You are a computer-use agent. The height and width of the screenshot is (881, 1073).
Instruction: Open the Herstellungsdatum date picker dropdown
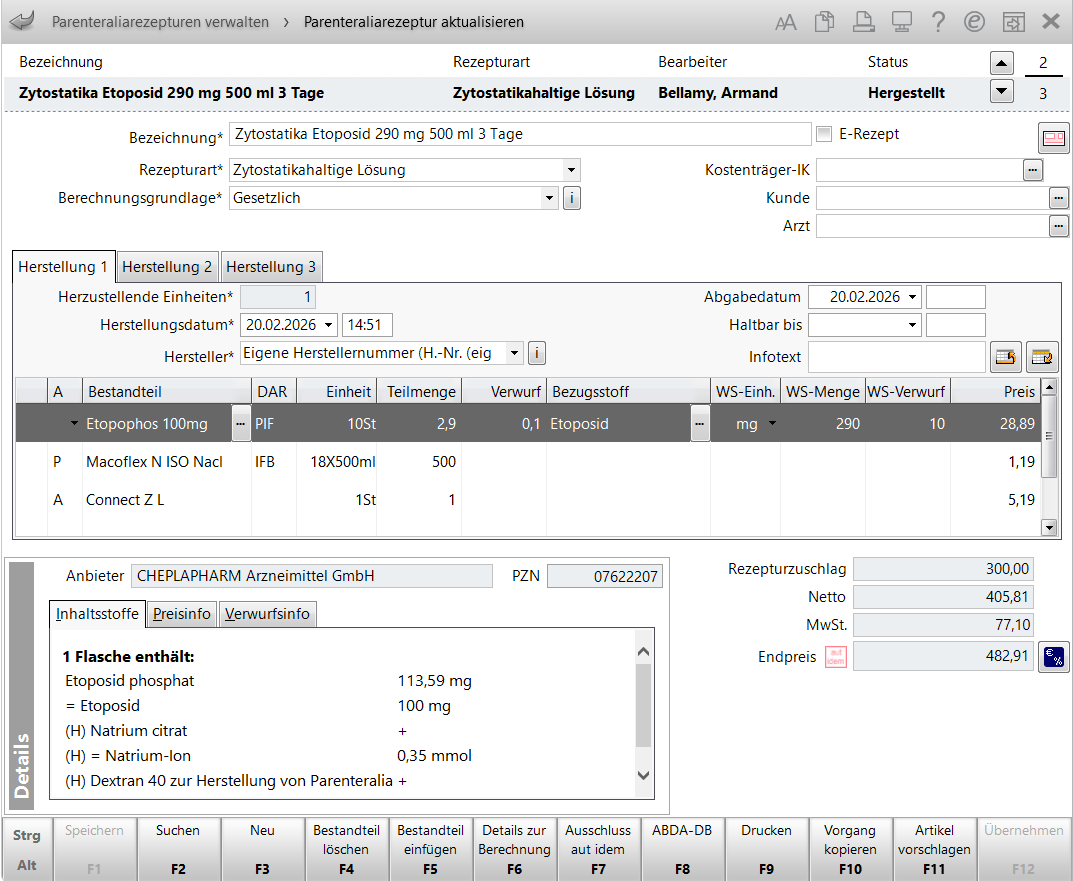(x=328, y=325)
